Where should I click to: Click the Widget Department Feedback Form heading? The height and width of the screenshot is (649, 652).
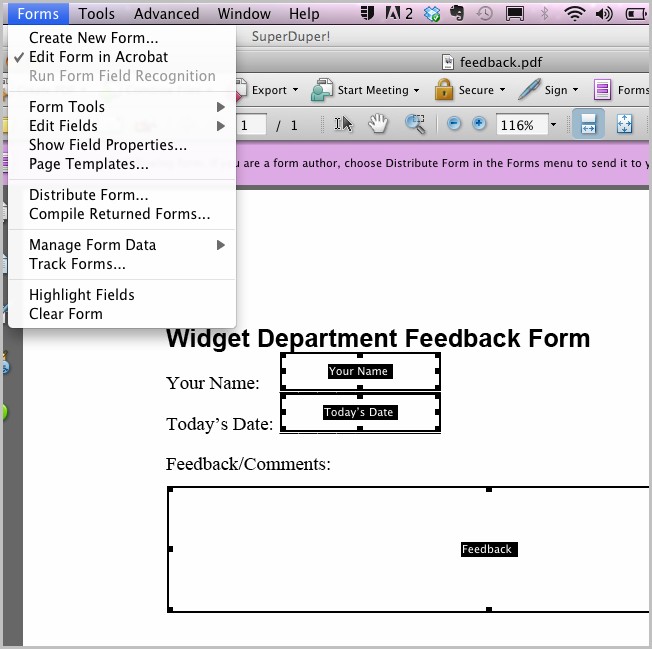(x=378, y=338)
